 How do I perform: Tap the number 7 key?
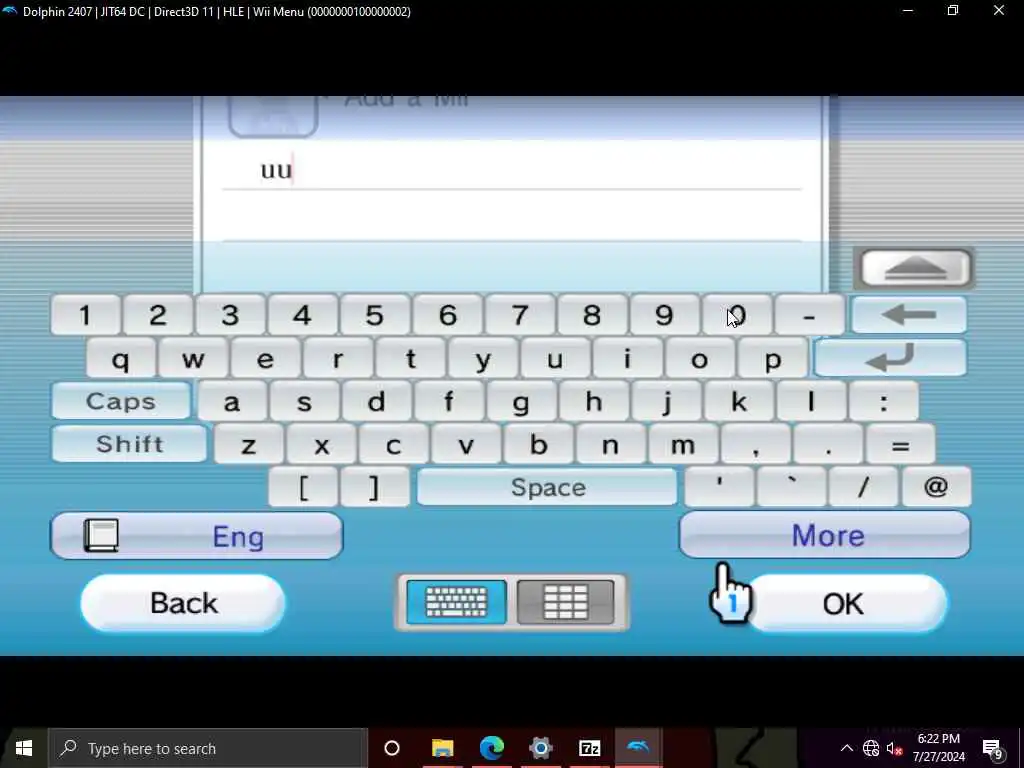click(520, 315)
